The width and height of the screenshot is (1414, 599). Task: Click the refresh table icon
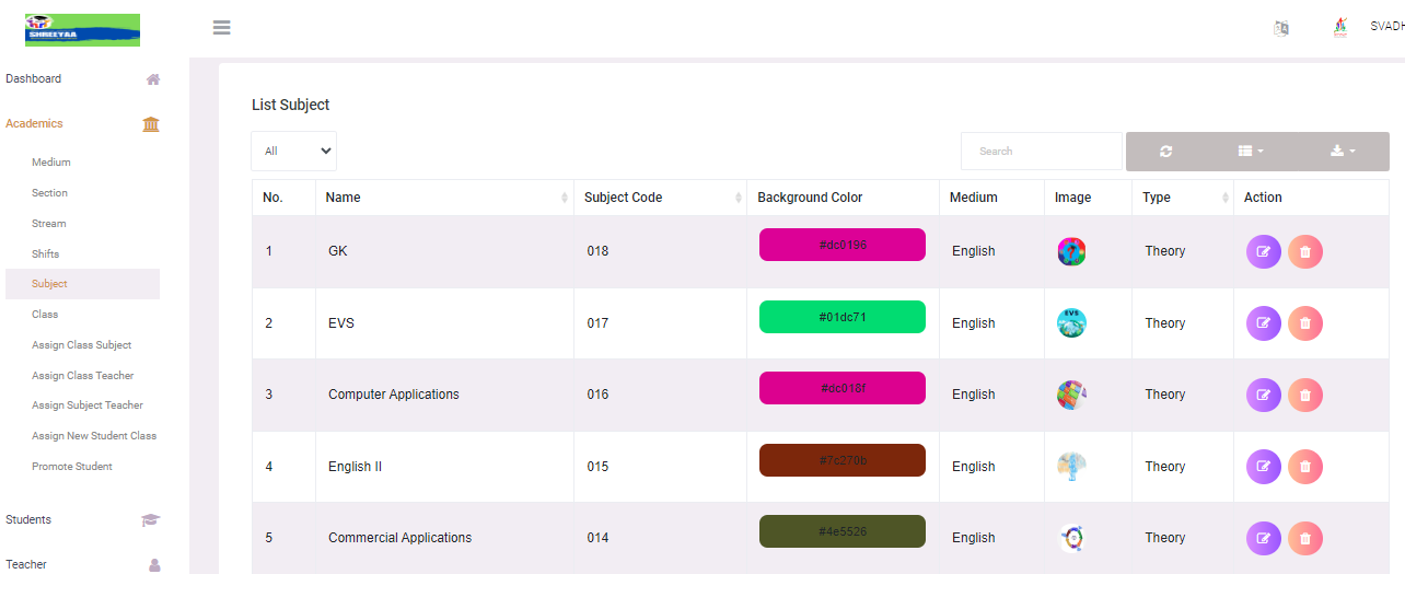[1166, 151]
